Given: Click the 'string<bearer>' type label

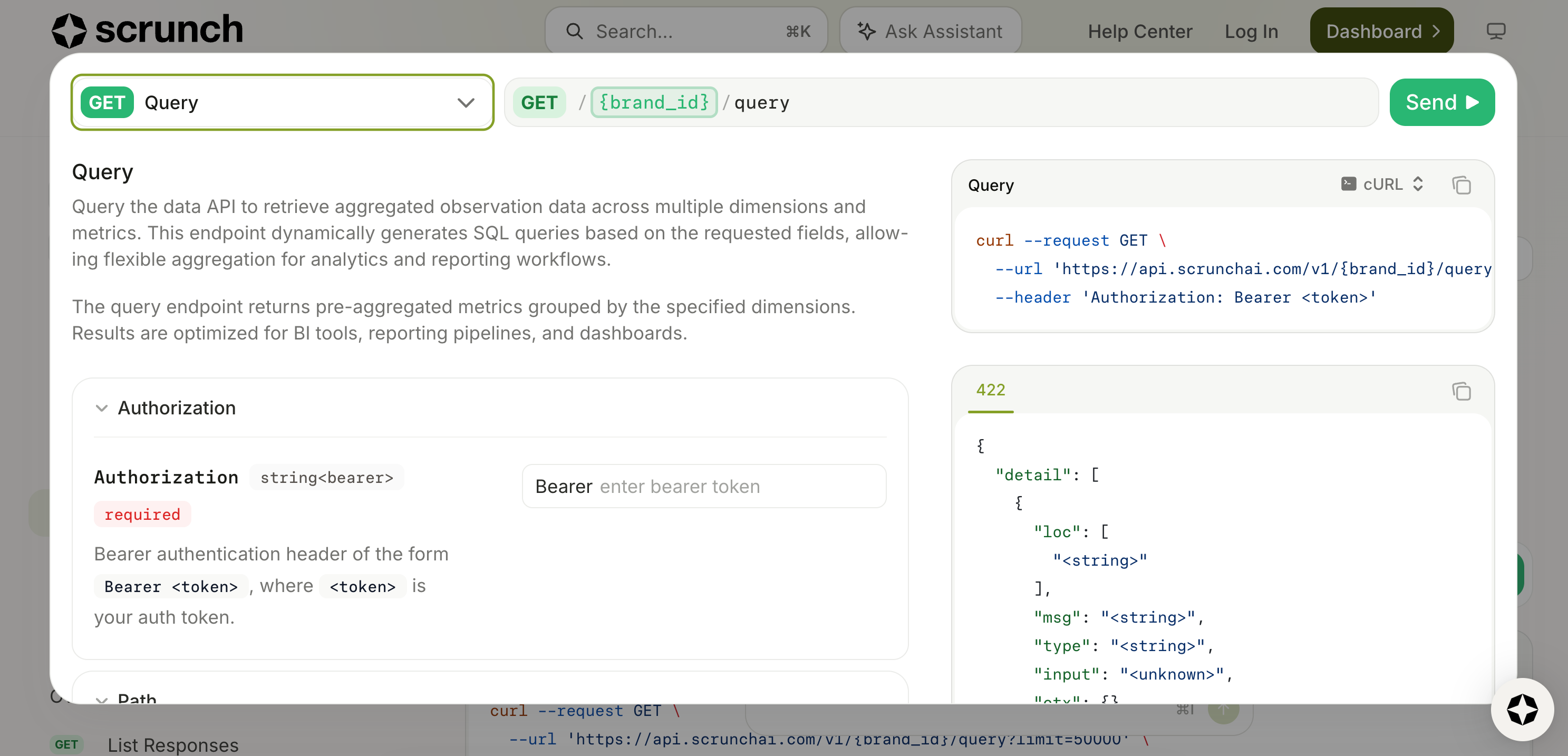Looking at the screenshot, I should pyautogui.click(x=326, y=478).
